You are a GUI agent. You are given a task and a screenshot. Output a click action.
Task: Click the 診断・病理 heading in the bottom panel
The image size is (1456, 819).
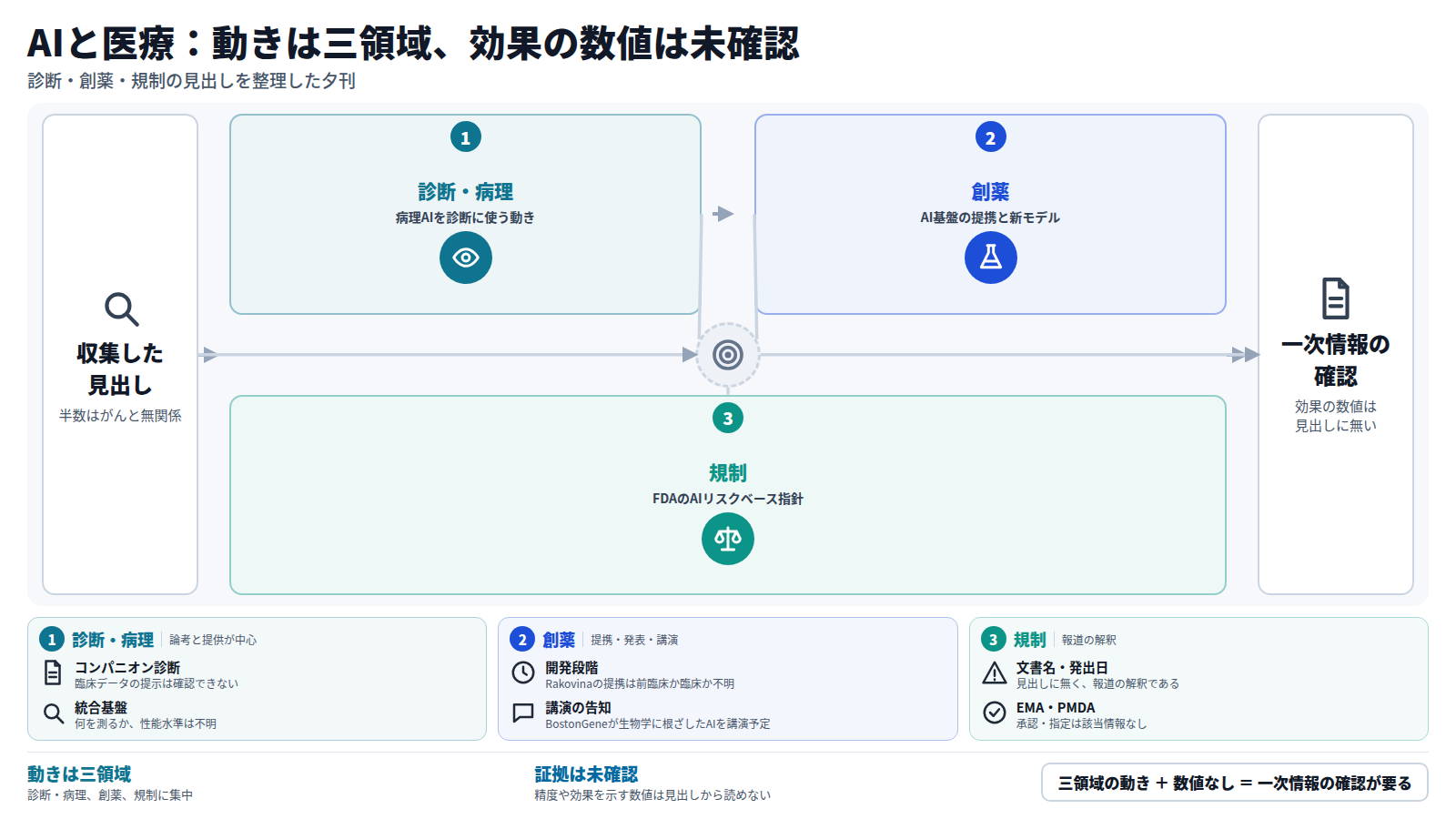113,640
